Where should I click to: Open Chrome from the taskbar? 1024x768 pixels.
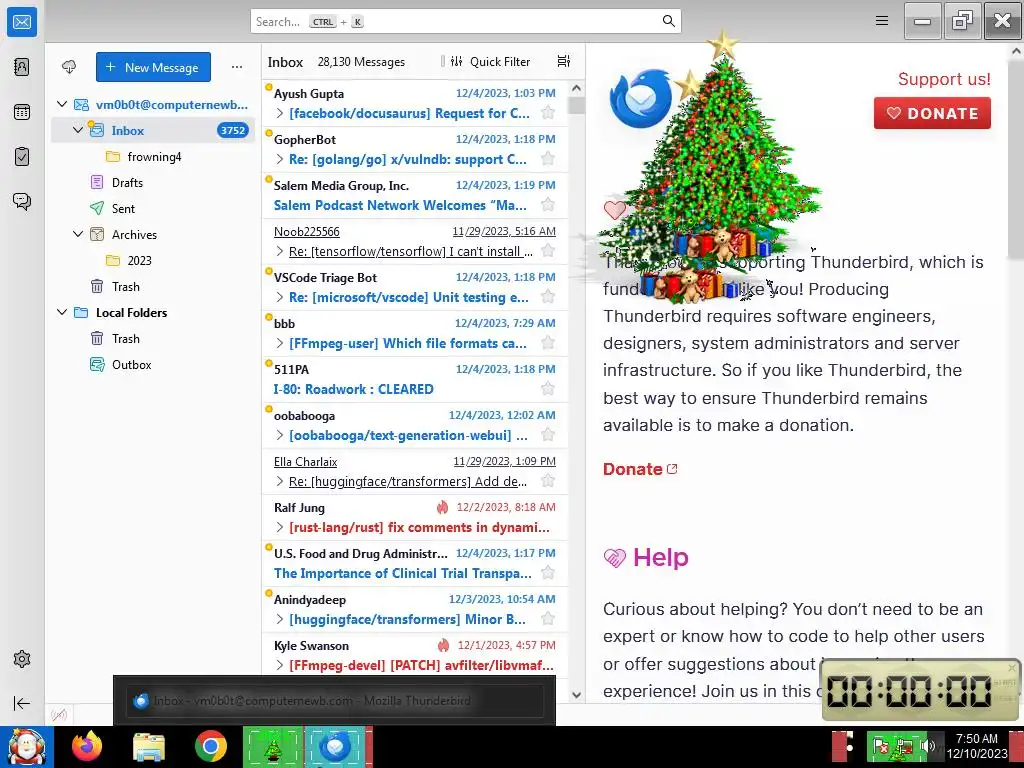[x=210, y=746]
